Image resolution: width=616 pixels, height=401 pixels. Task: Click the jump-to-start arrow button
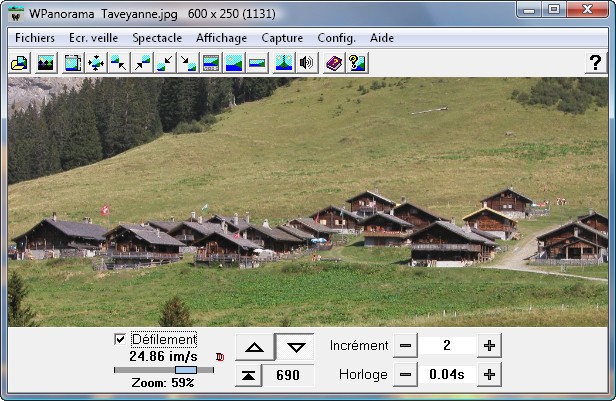pos(248,375)
